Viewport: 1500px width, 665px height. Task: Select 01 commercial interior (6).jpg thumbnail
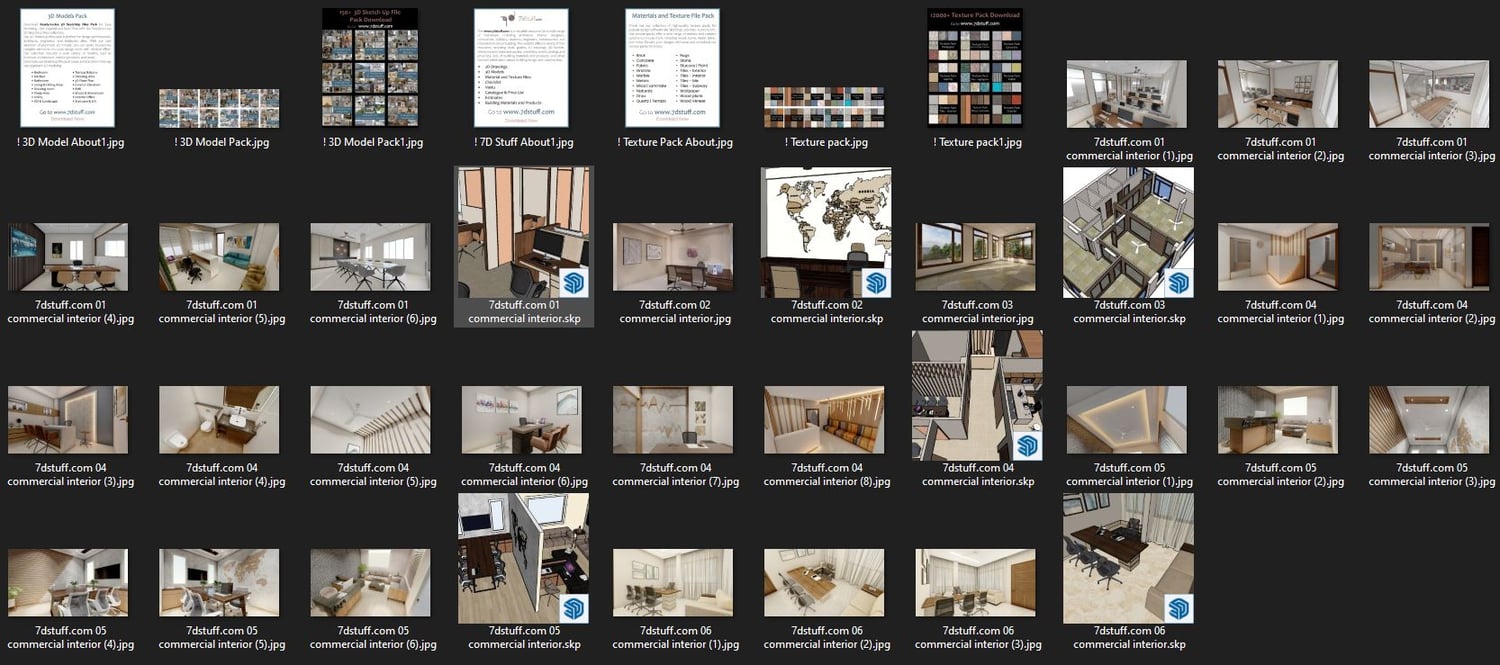click(x=371, y=257)
